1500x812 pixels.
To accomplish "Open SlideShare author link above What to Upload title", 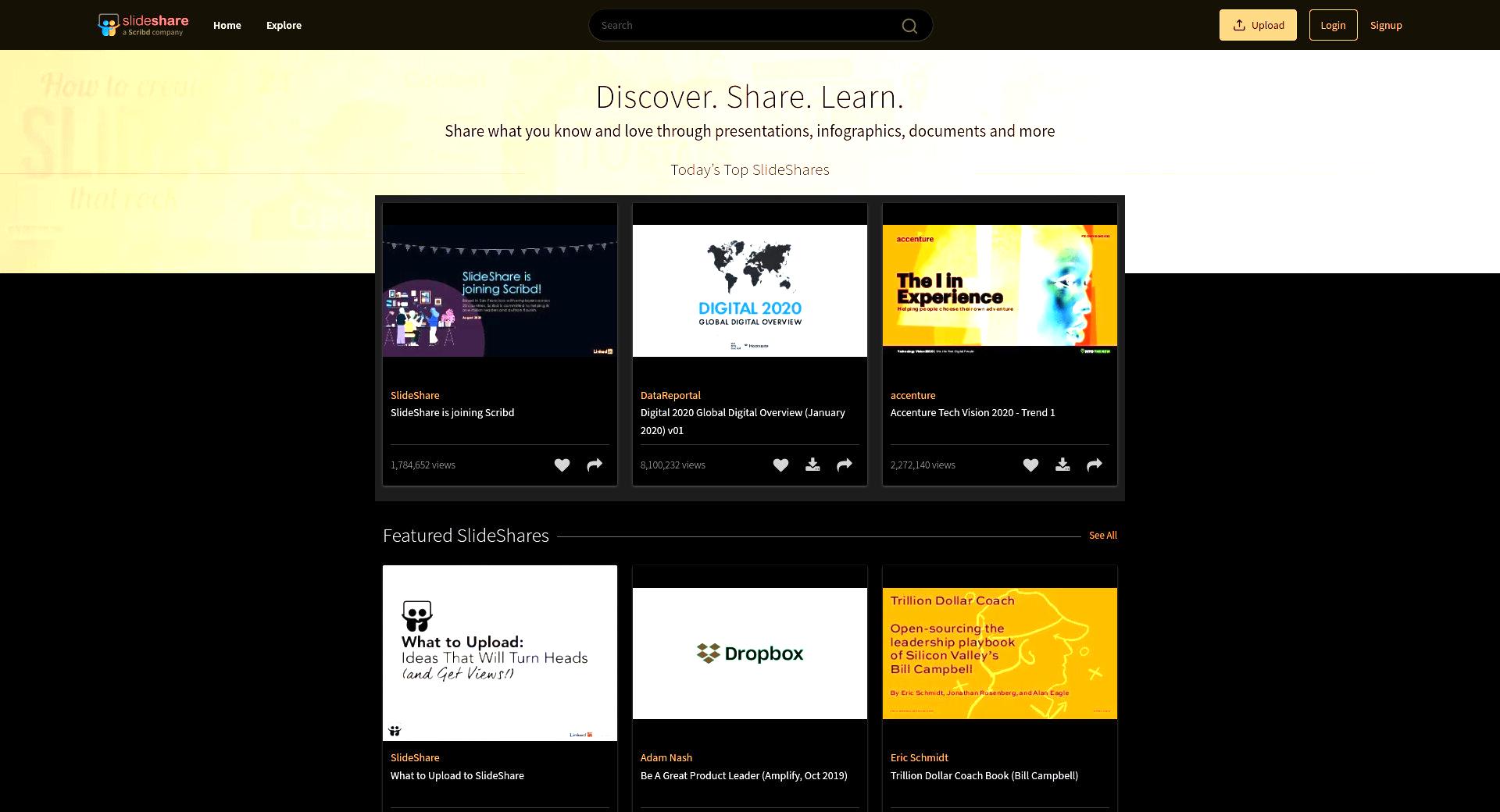I will tap(415, 757).
